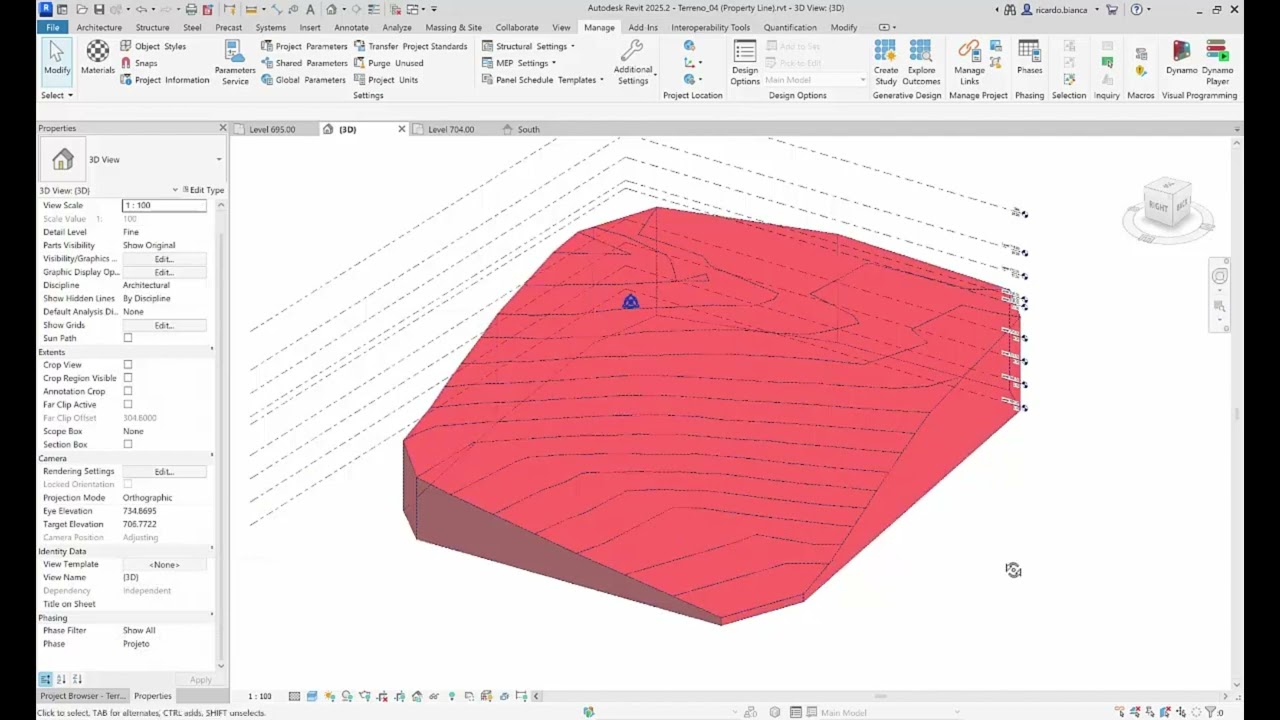Click the view scale 1:100 in view control bar
This screenshot has height=720, width=1280.
click(259, 696)
